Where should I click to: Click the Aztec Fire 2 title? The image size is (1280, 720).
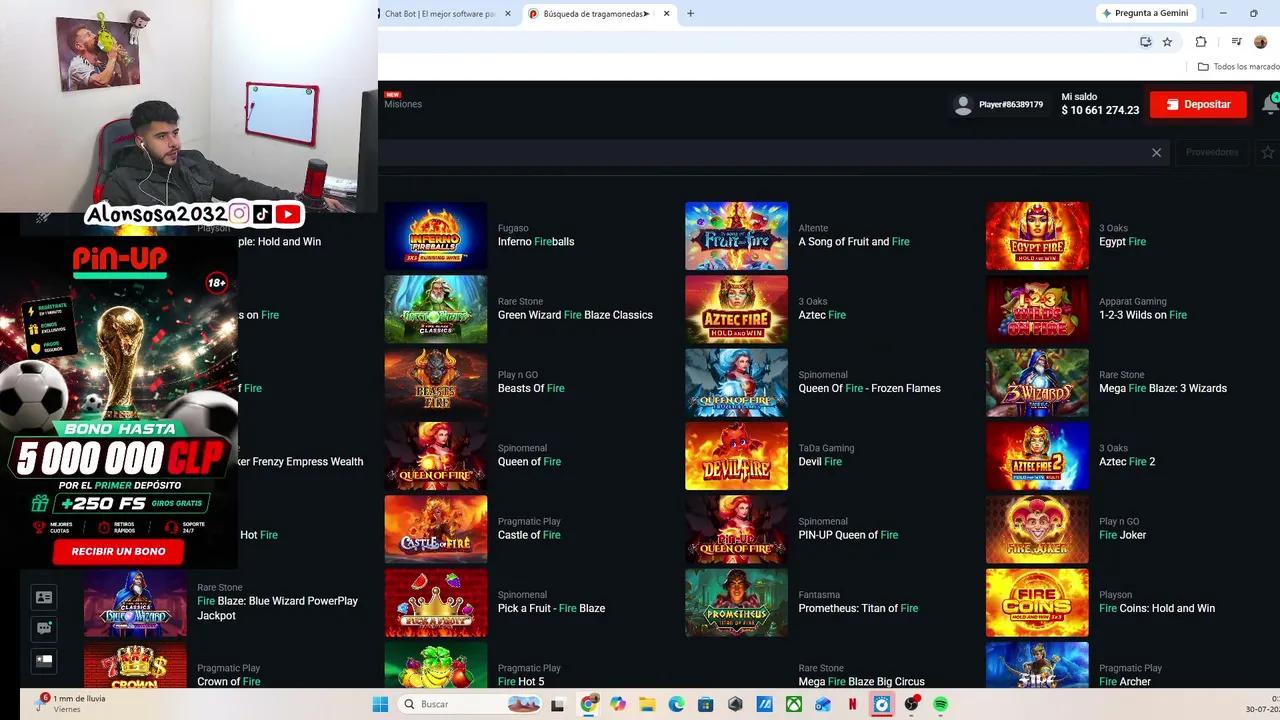point(1127,462)
